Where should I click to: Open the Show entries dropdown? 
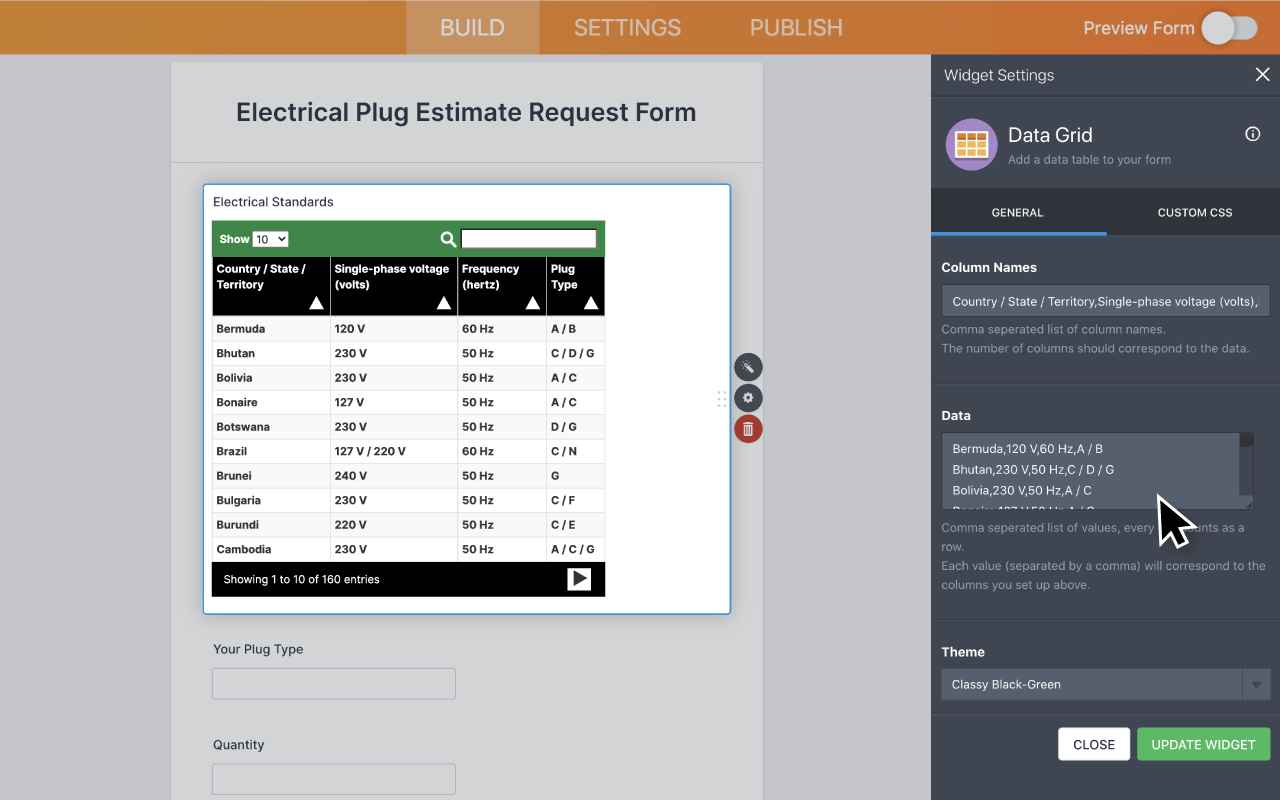coord(270,238)
